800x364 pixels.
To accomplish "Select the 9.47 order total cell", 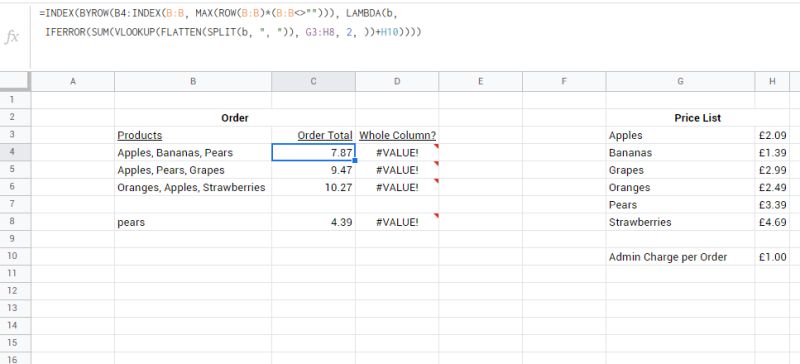I will click(313, 169).
